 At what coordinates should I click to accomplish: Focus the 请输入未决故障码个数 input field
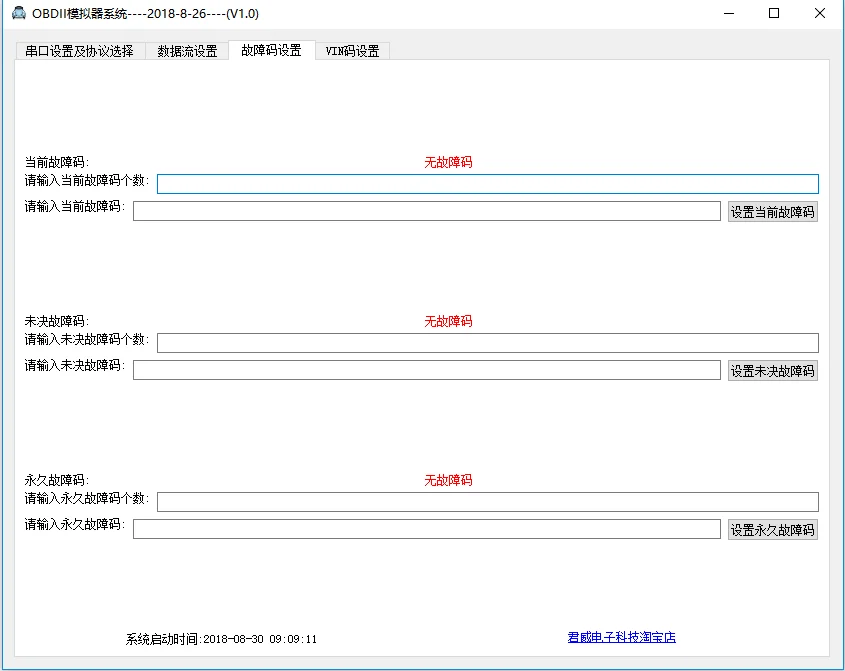point(488,343)
